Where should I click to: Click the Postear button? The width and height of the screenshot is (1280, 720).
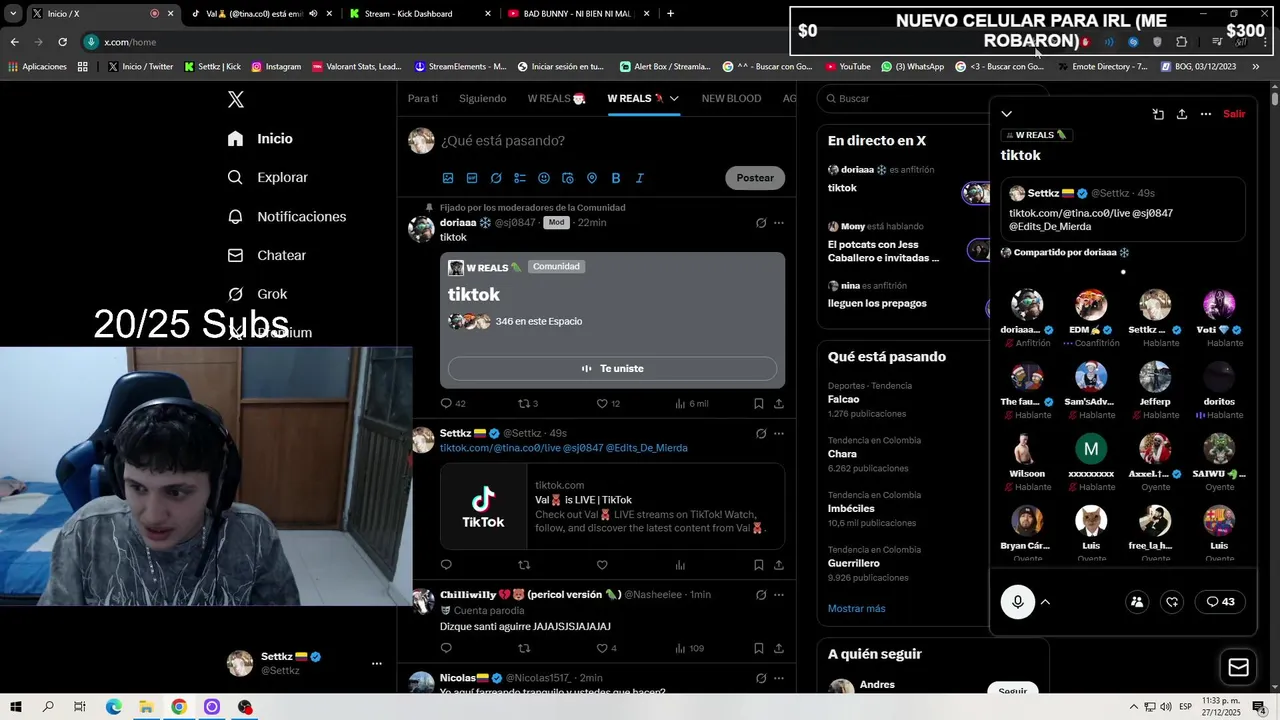[x=755, y=178]
